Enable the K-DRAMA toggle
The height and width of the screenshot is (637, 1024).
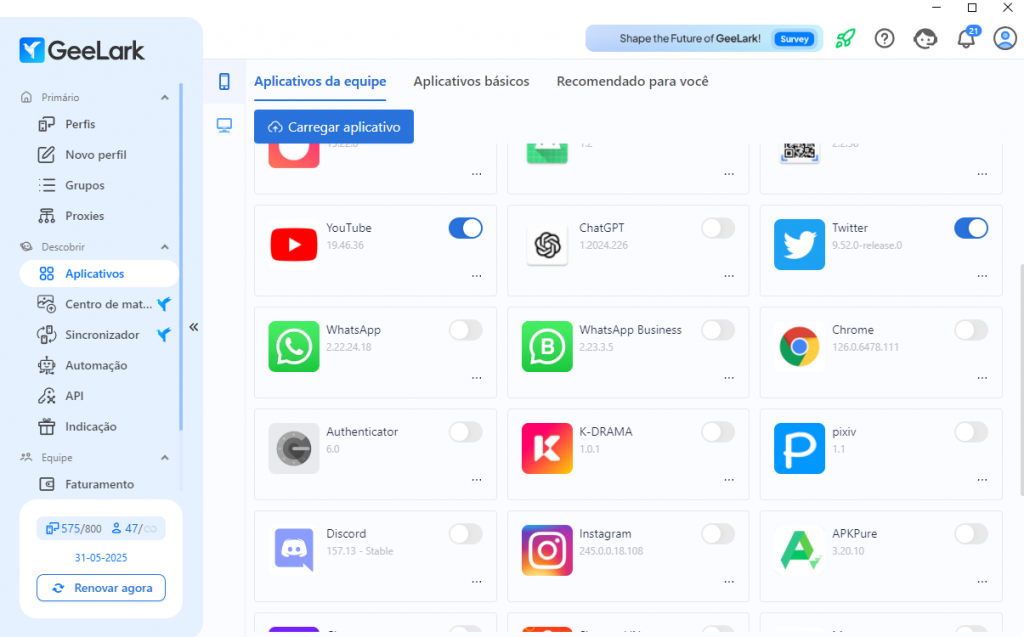click(718, 432)
